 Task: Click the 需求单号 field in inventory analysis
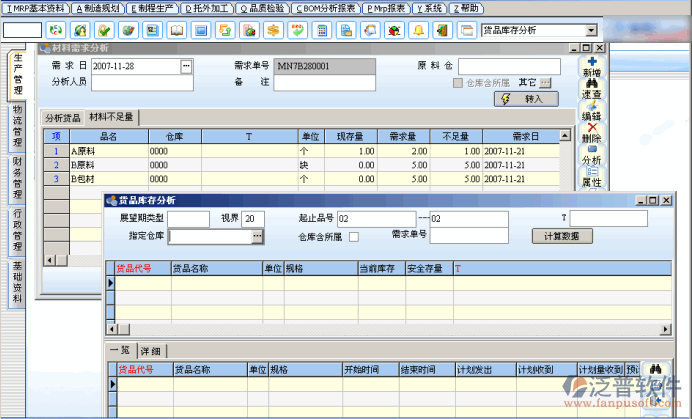[469, 237]
